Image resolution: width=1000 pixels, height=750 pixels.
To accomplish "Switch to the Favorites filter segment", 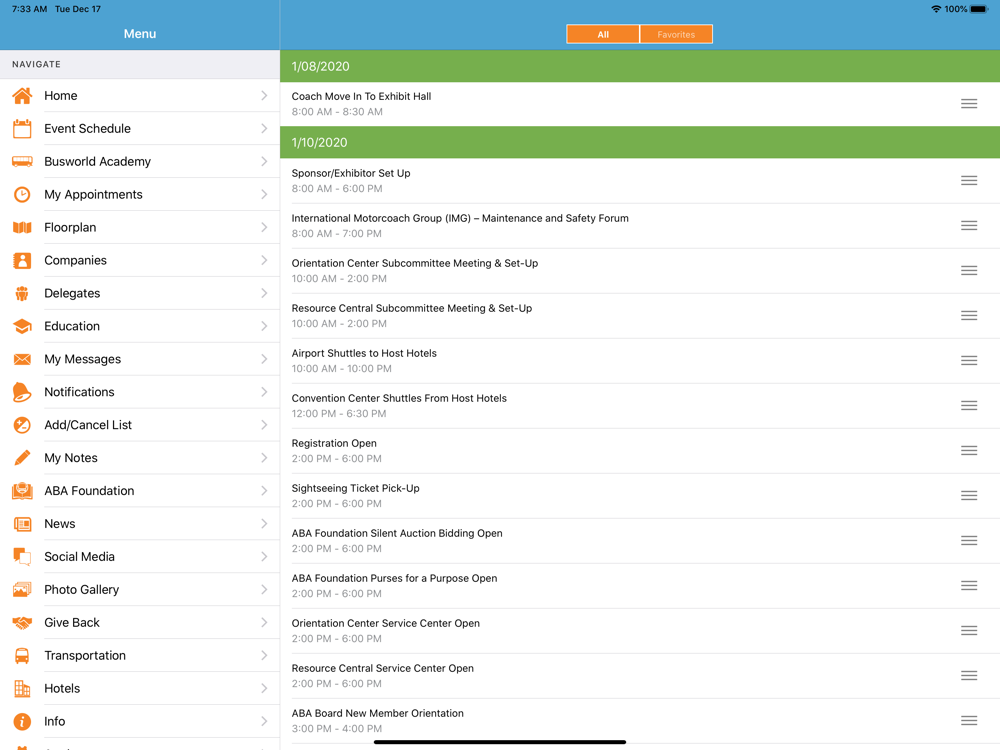I will click(676, 34).
